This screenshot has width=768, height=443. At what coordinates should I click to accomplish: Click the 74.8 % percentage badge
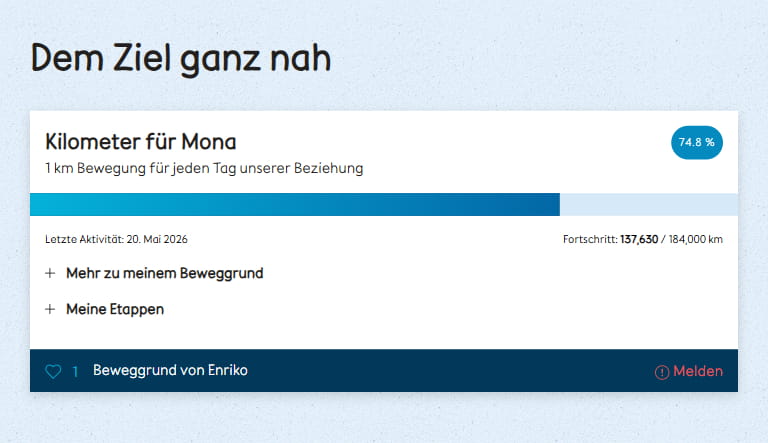point(696,143)
